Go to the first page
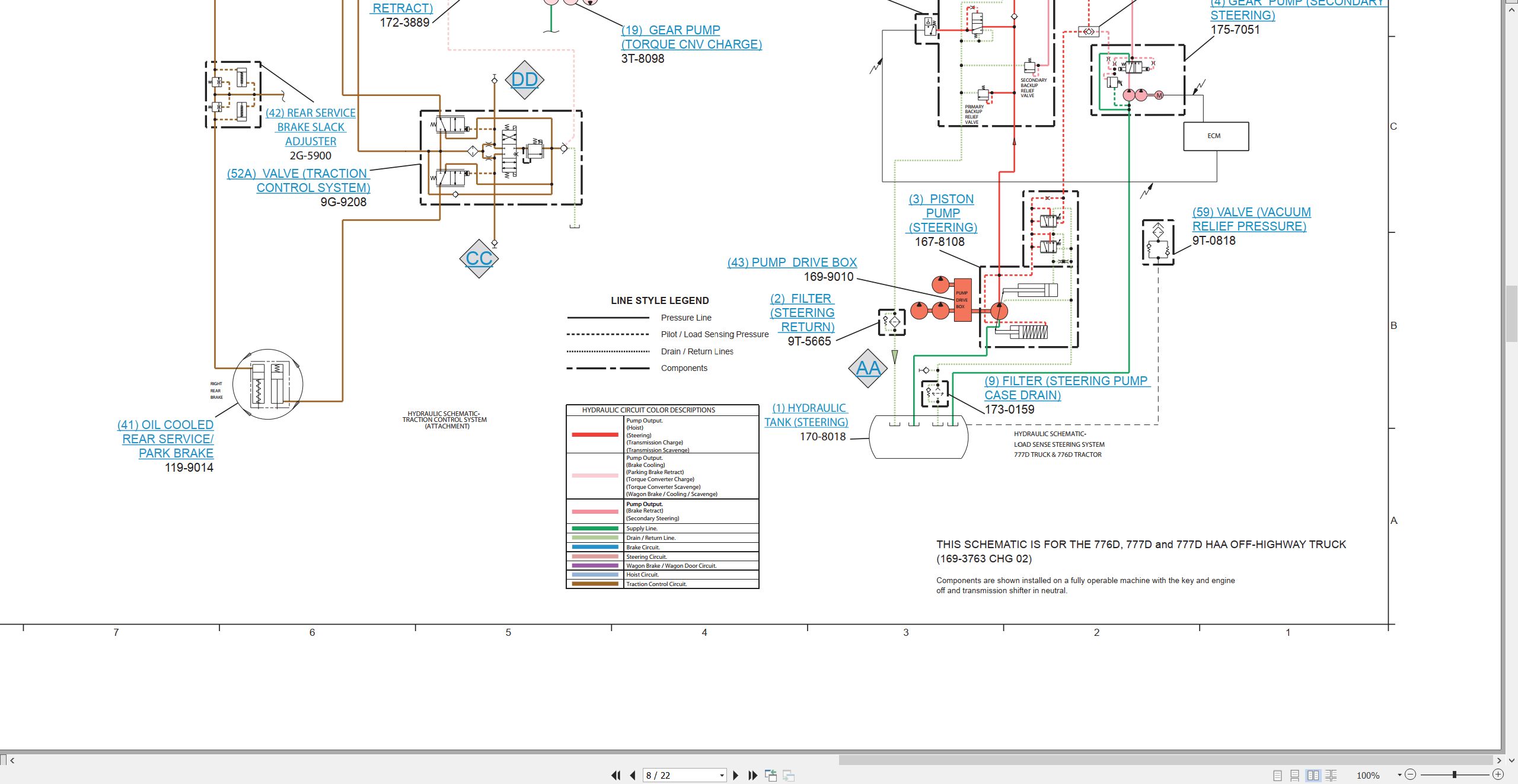 click(x=616, y=775)
